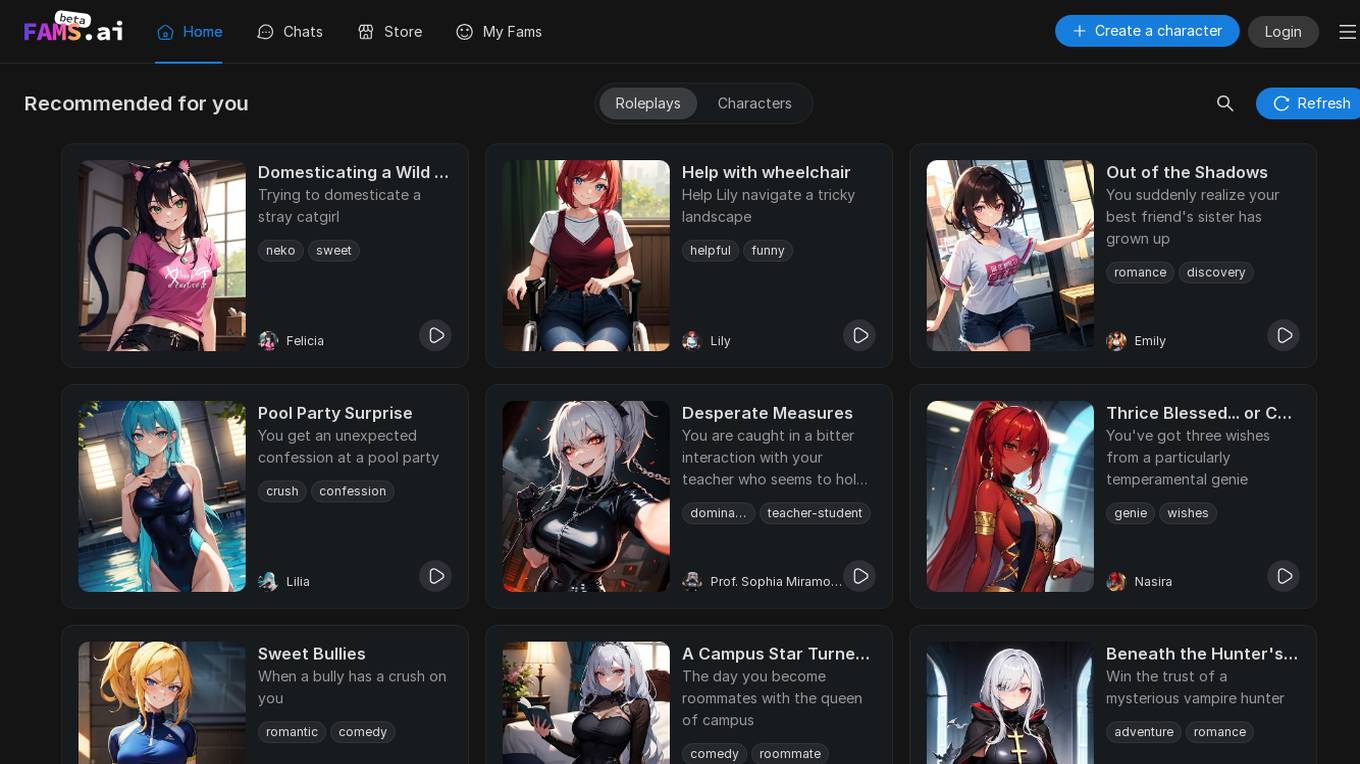The image size is (1360, 764).
Task: Click Out of the Shadows title
Action: coord(1187,172)
